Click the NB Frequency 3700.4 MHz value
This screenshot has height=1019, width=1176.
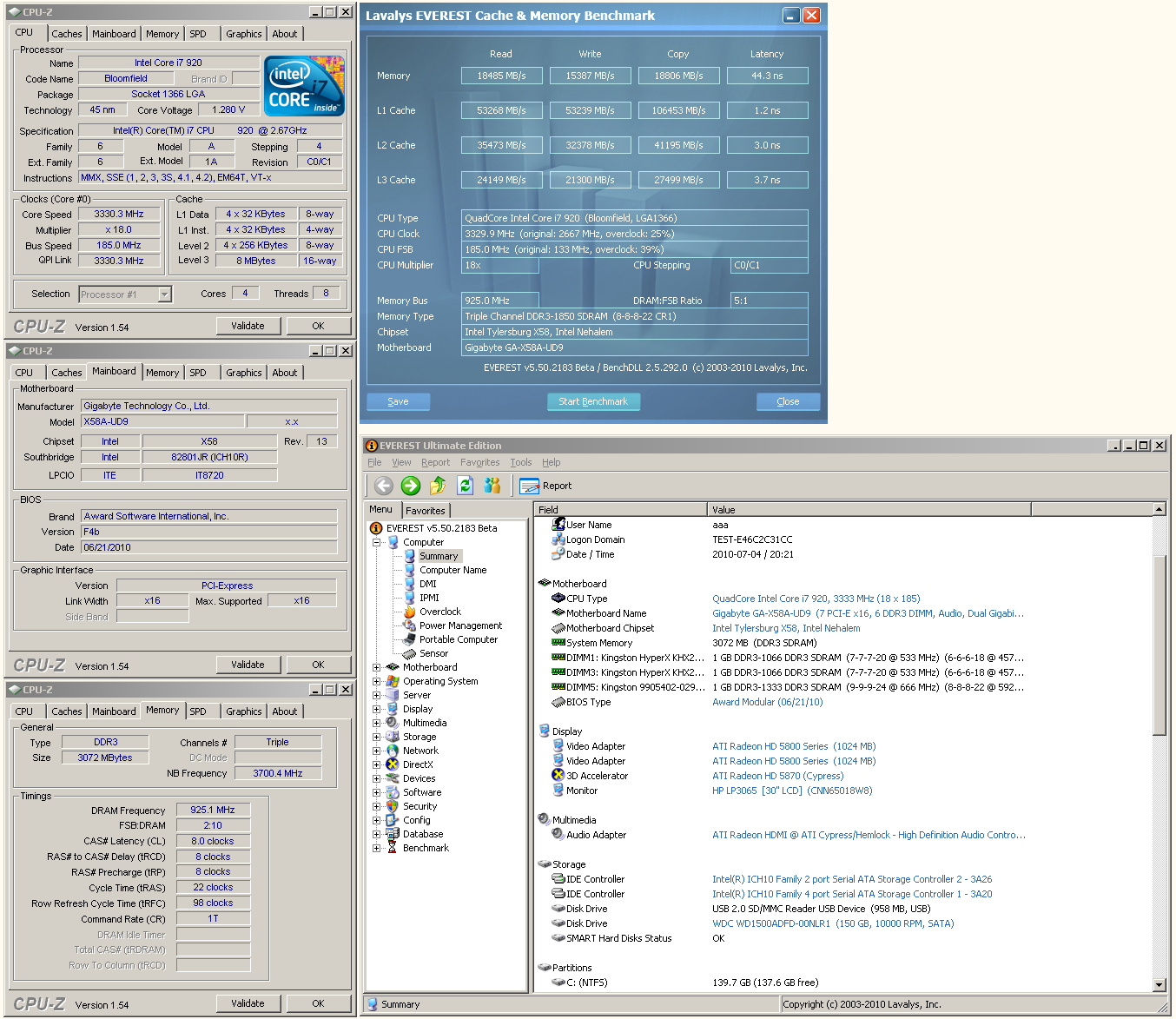pos(278,773)
